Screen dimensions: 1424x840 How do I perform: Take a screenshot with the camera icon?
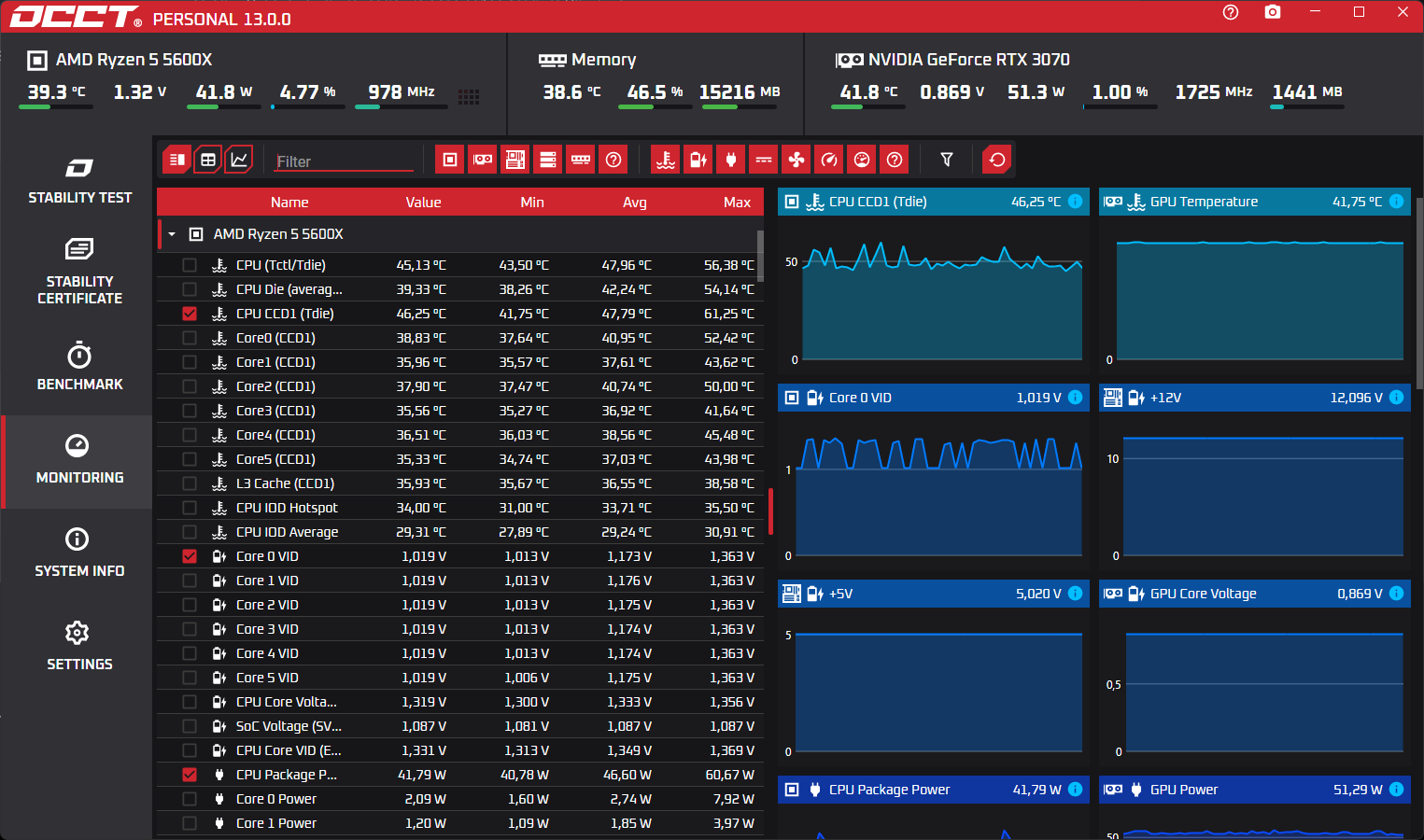1273,12
